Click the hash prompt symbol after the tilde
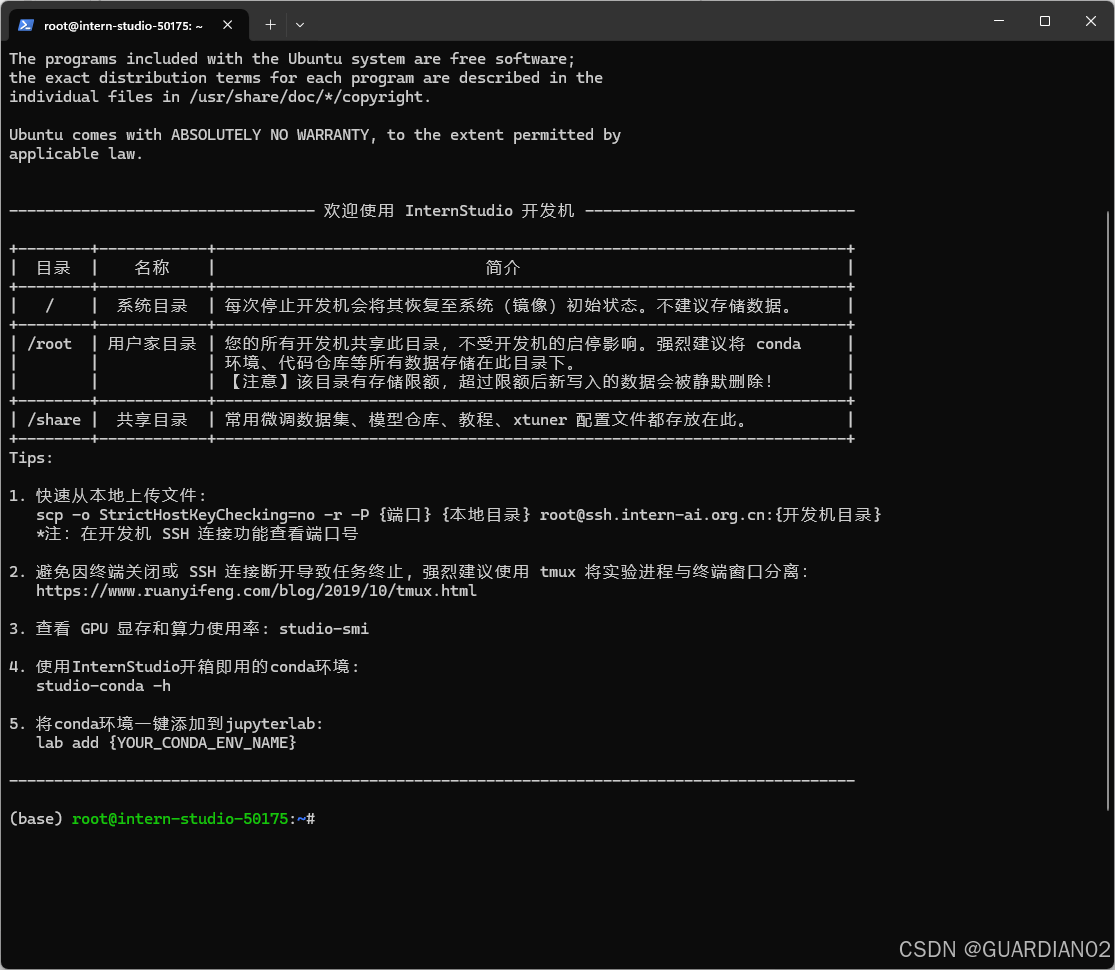Screen dimensions: 1115x970 [x=310, y=818]
